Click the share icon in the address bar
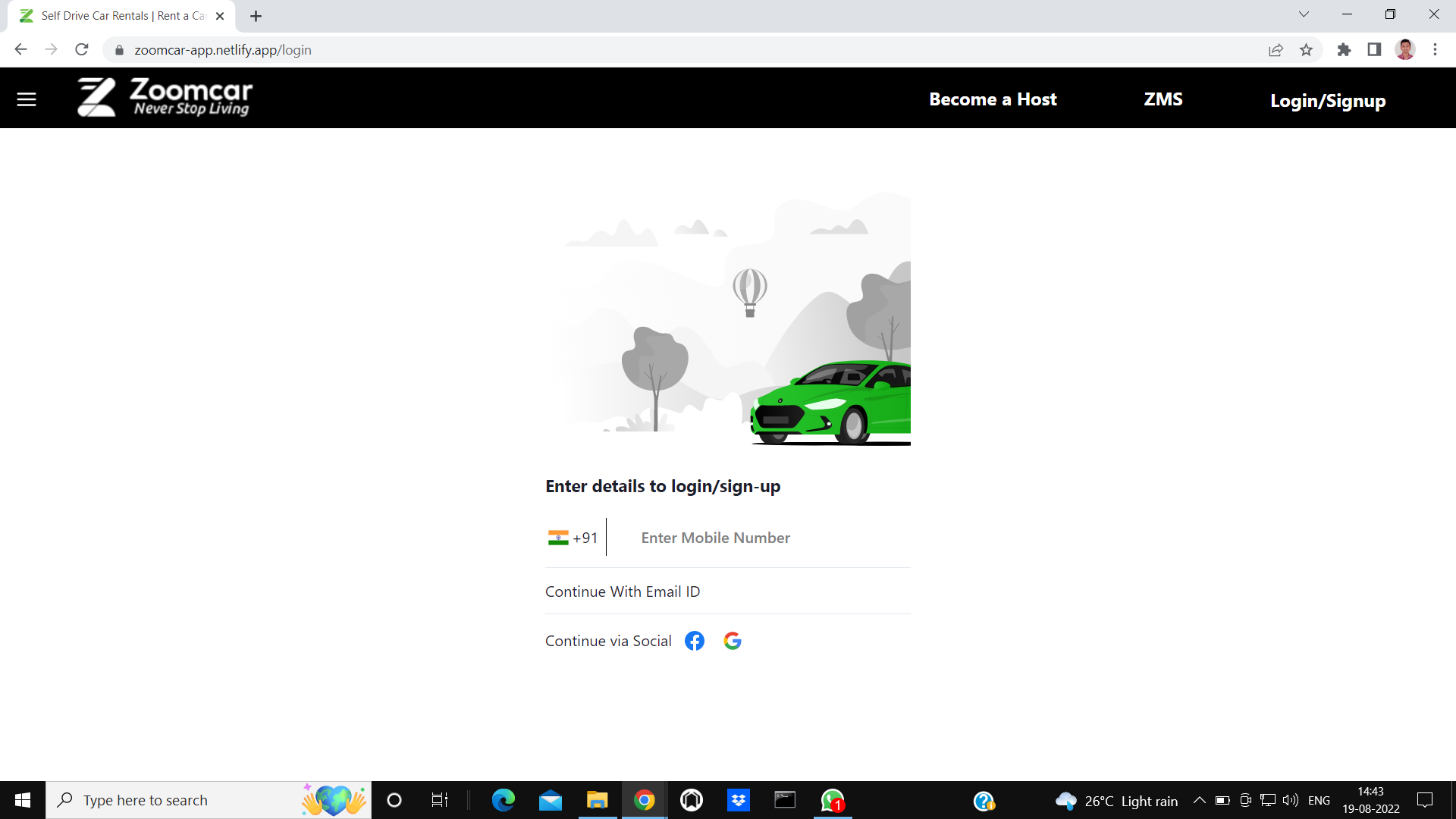Screen dimensions: 1456x819 (x=1276, y=49)
